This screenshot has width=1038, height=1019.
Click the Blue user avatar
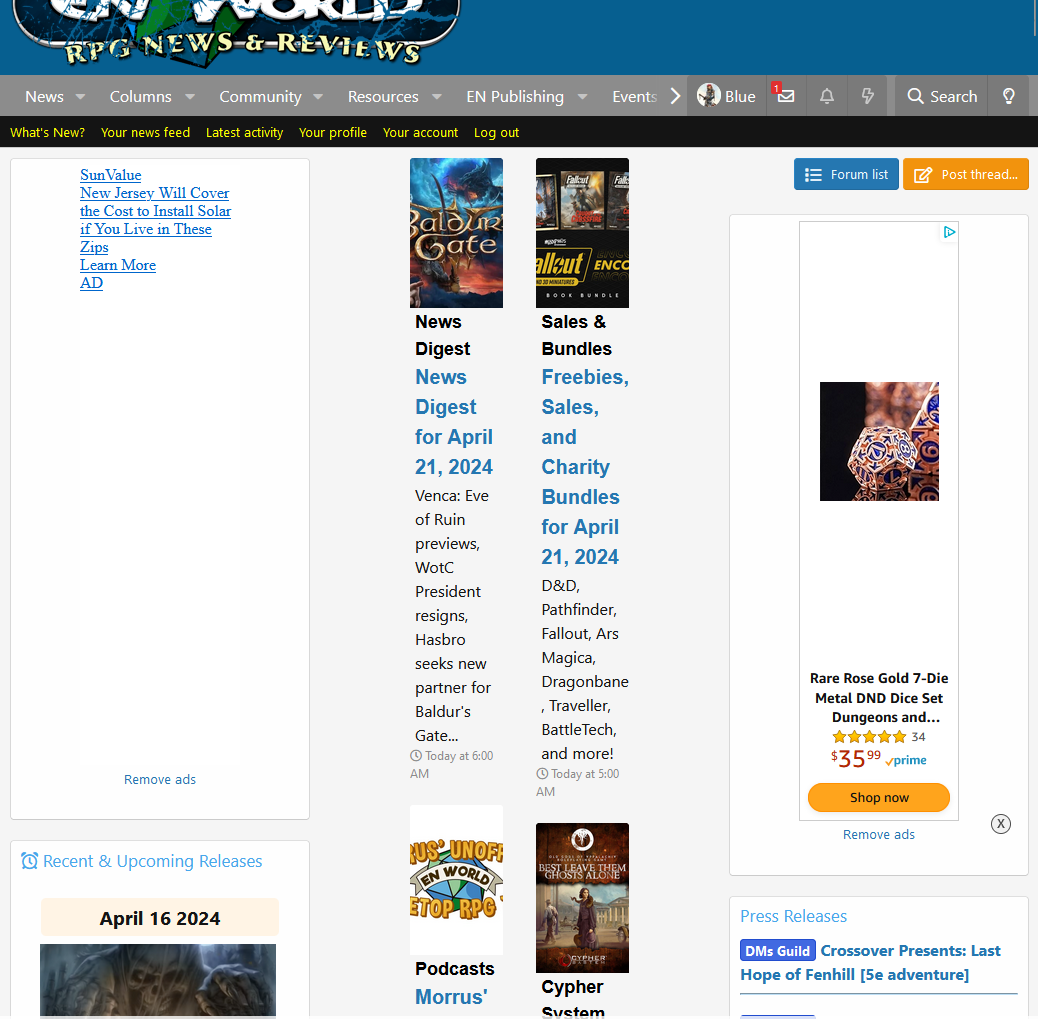tap(709, 96)
